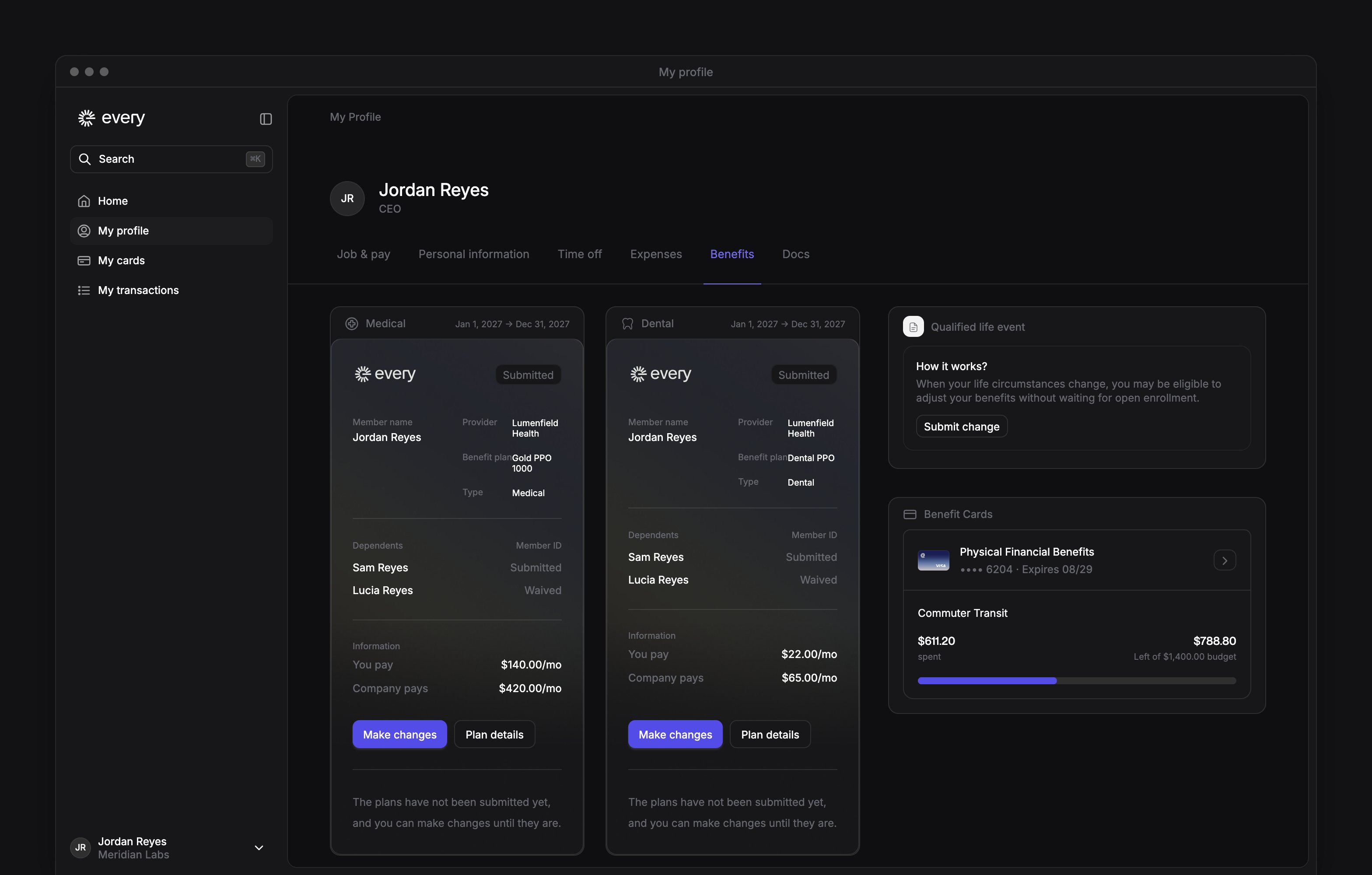Click the My profile person icon

coord(84,231)
